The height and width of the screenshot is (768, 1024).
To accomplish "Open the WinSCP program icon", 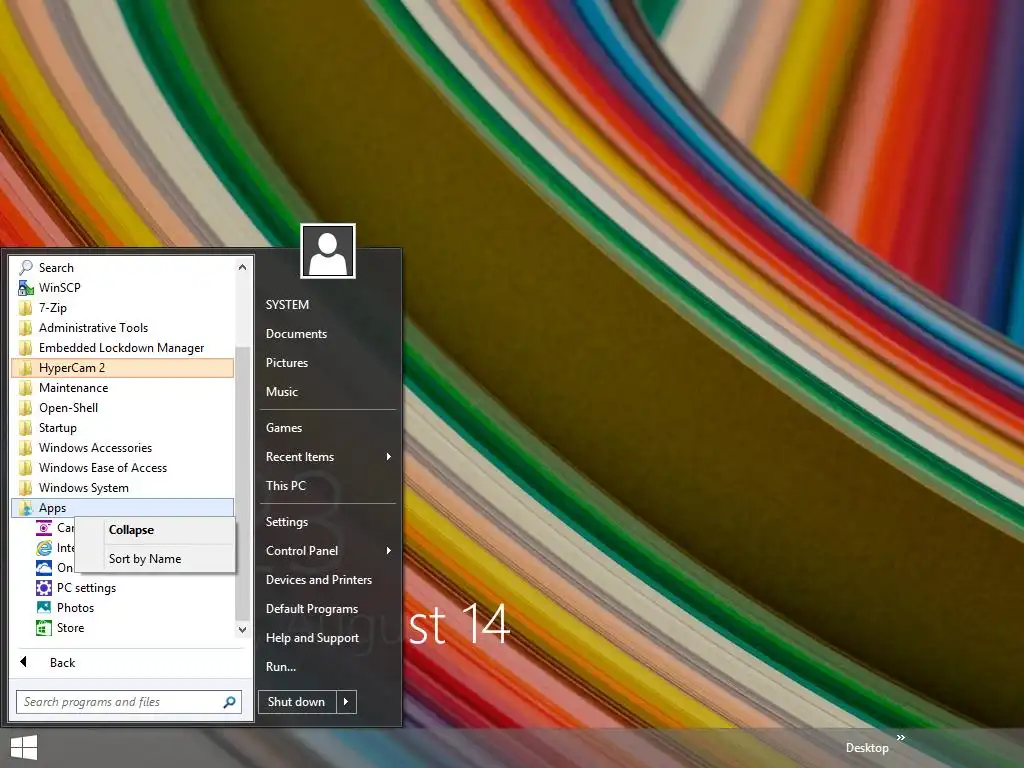I will 25,287.
